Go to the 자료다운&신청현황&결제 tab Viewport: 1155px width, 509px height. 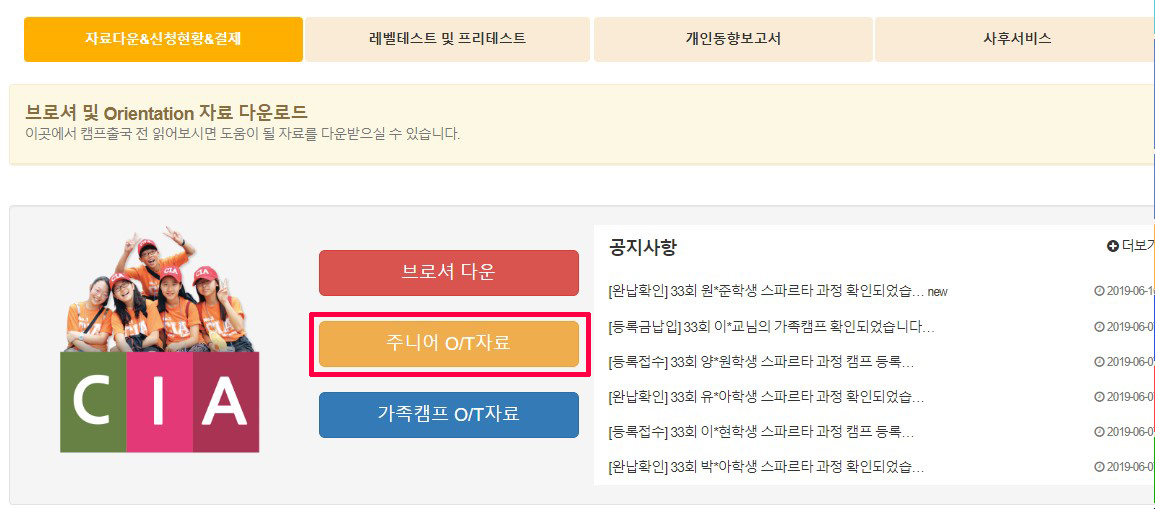tap(163, 39)
